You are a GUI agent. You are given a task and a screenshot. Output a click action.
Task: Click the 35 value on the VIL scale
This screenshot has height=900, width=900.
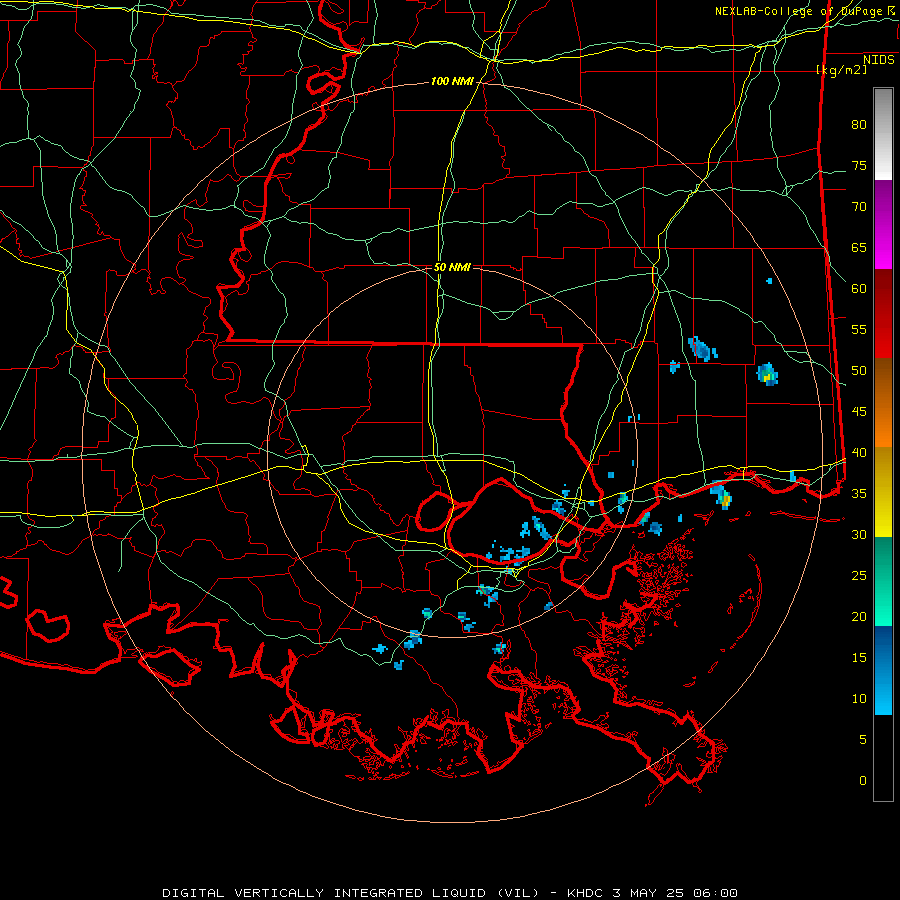tap(859, 494)
